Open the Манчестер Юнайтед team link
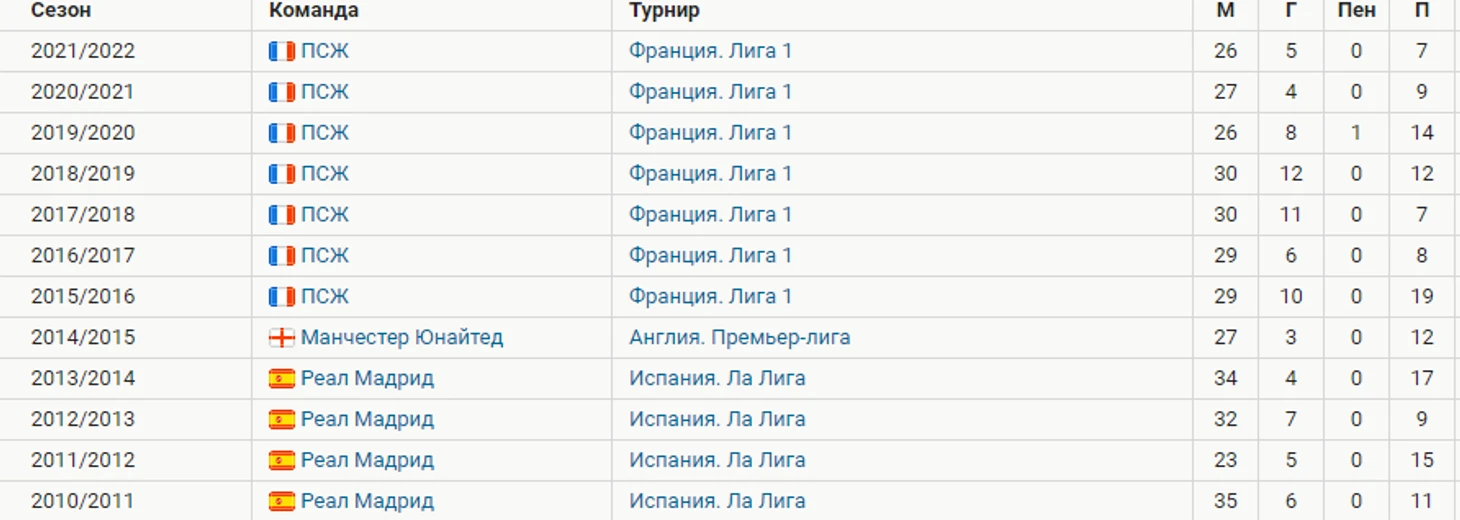Viewport: 1460px width, 520px height. (401, 338)
